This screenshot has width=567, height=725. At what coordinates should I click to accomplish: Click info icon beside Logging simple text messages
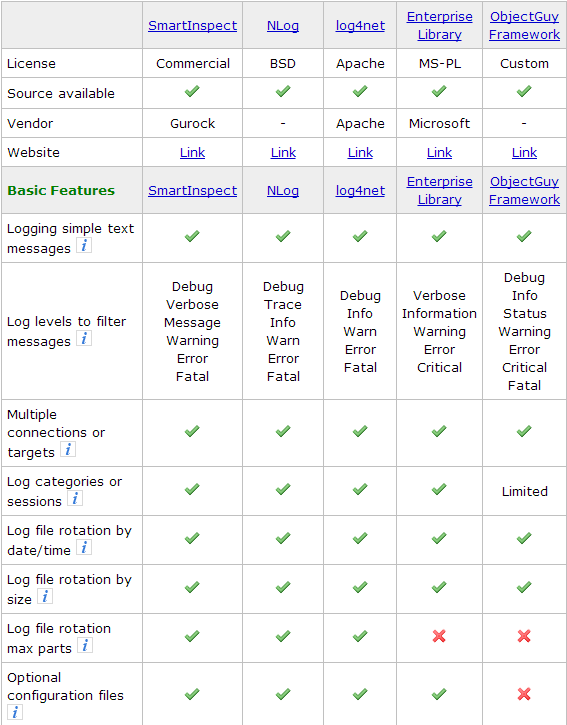click(x=84, y=246)
